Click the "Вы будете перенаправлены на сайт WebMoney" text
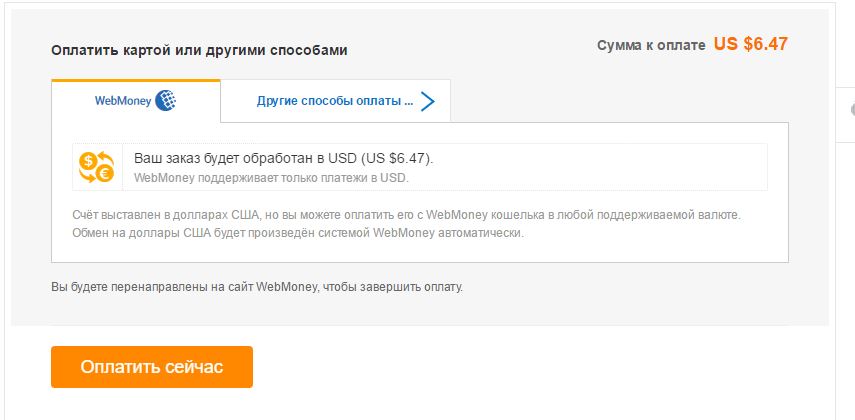The height and width of the screenshot is (420, 855). (x=257, y=287)
